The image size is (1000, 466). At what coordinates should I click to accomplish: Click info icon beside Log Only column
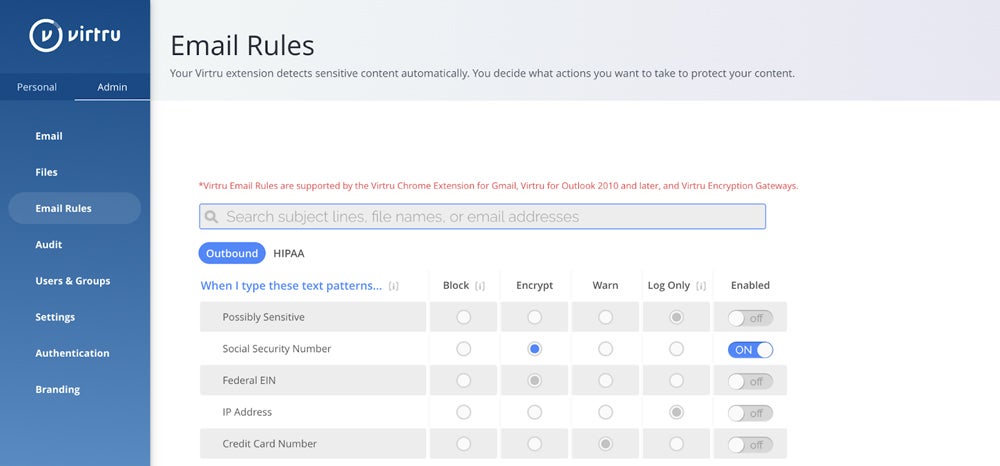point(701,286)
